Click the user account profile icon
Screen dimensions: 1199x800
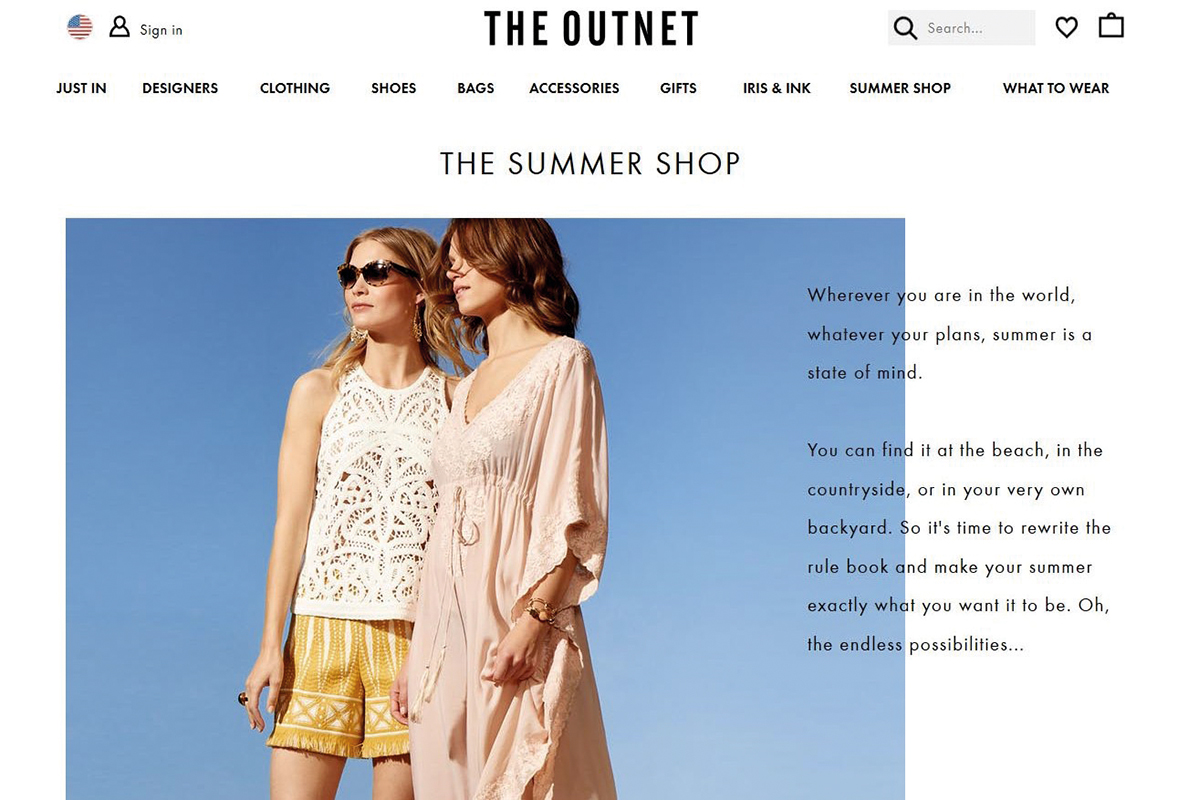coord(119,28)
